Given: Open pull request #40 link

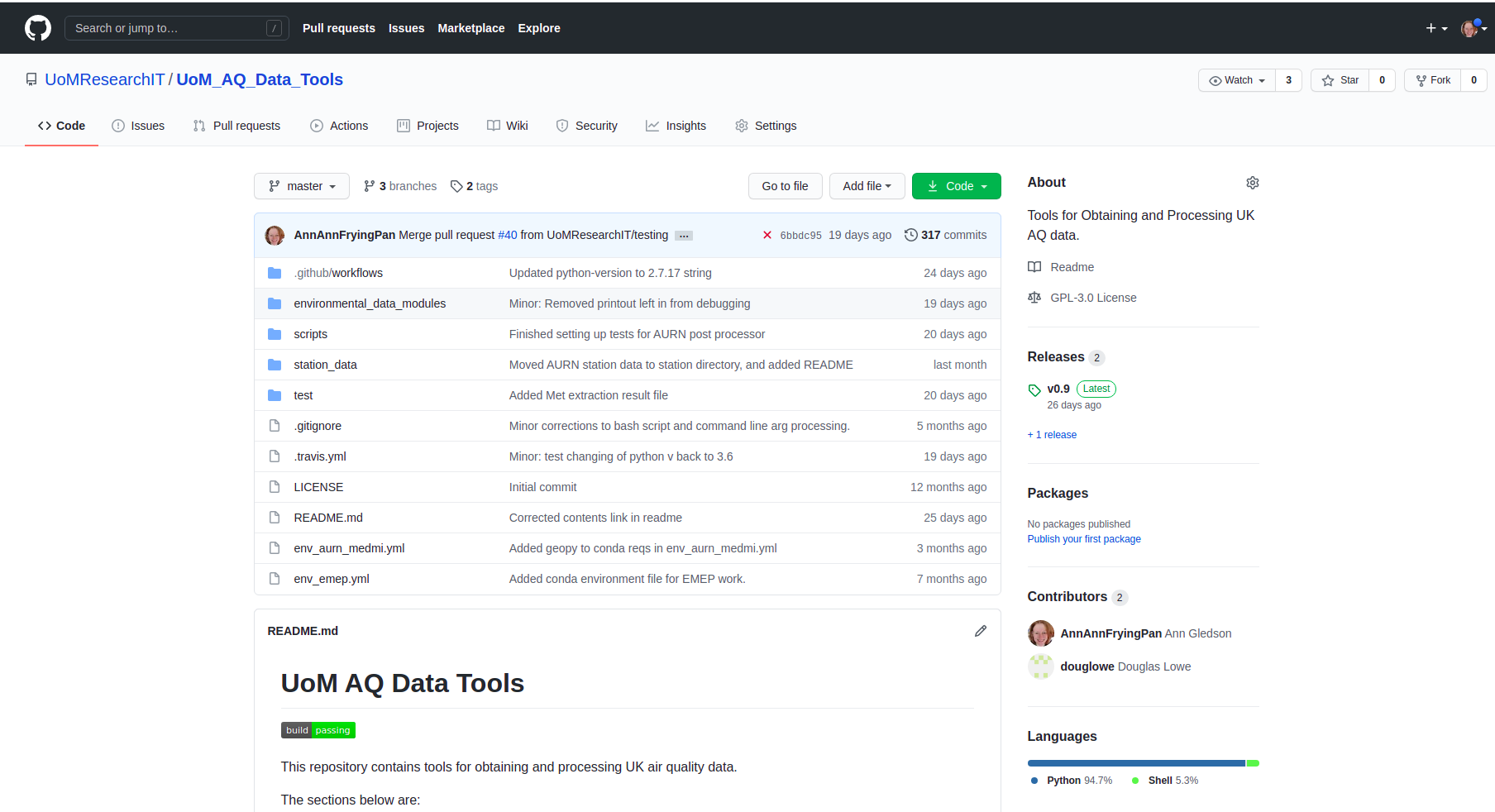Looking at the screenshot, I should 508,235.
